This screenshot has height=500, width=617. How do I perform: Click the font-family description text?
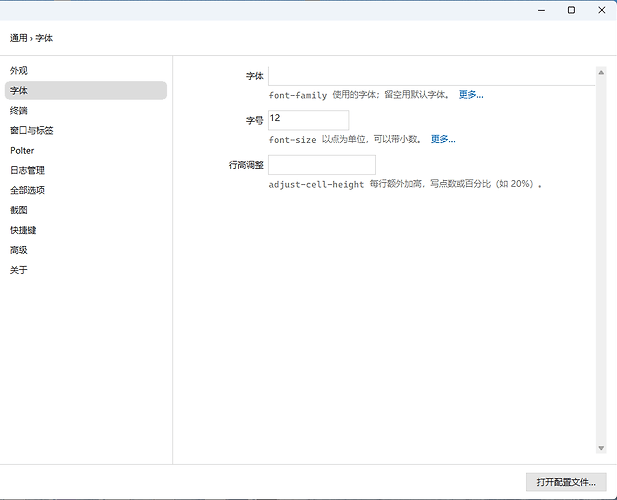[359, 95]
